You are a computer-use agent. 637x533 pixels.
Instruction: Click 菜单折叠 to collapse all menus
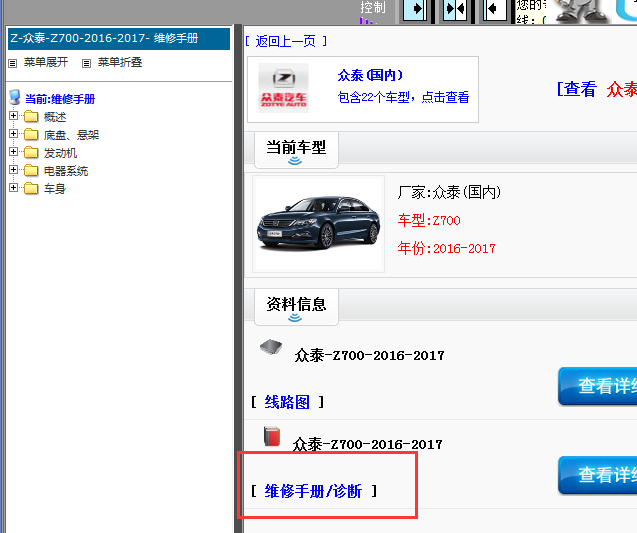(120, 62)
